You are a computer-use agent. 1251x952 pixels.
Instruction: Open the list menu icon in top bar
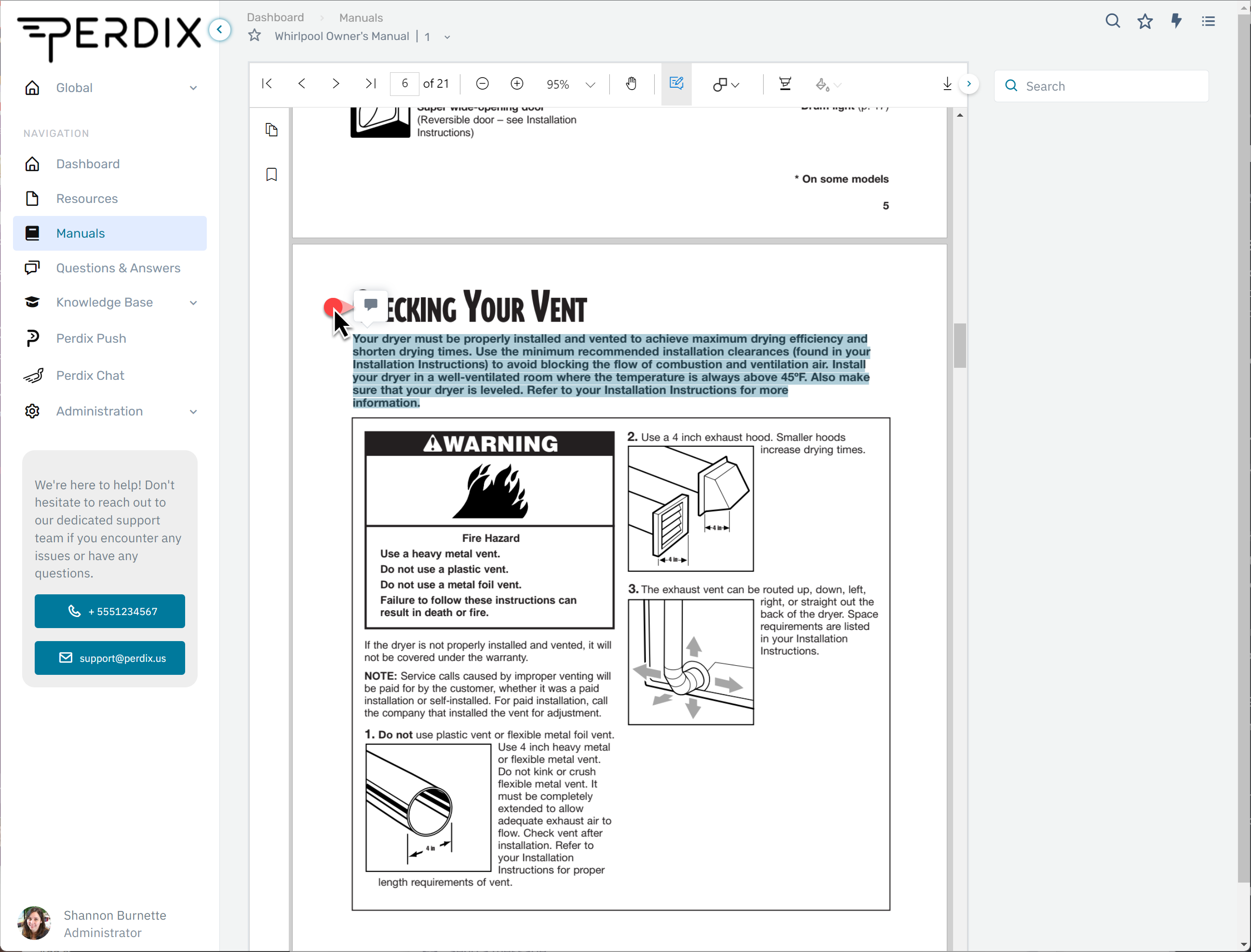coord(1208,21)
